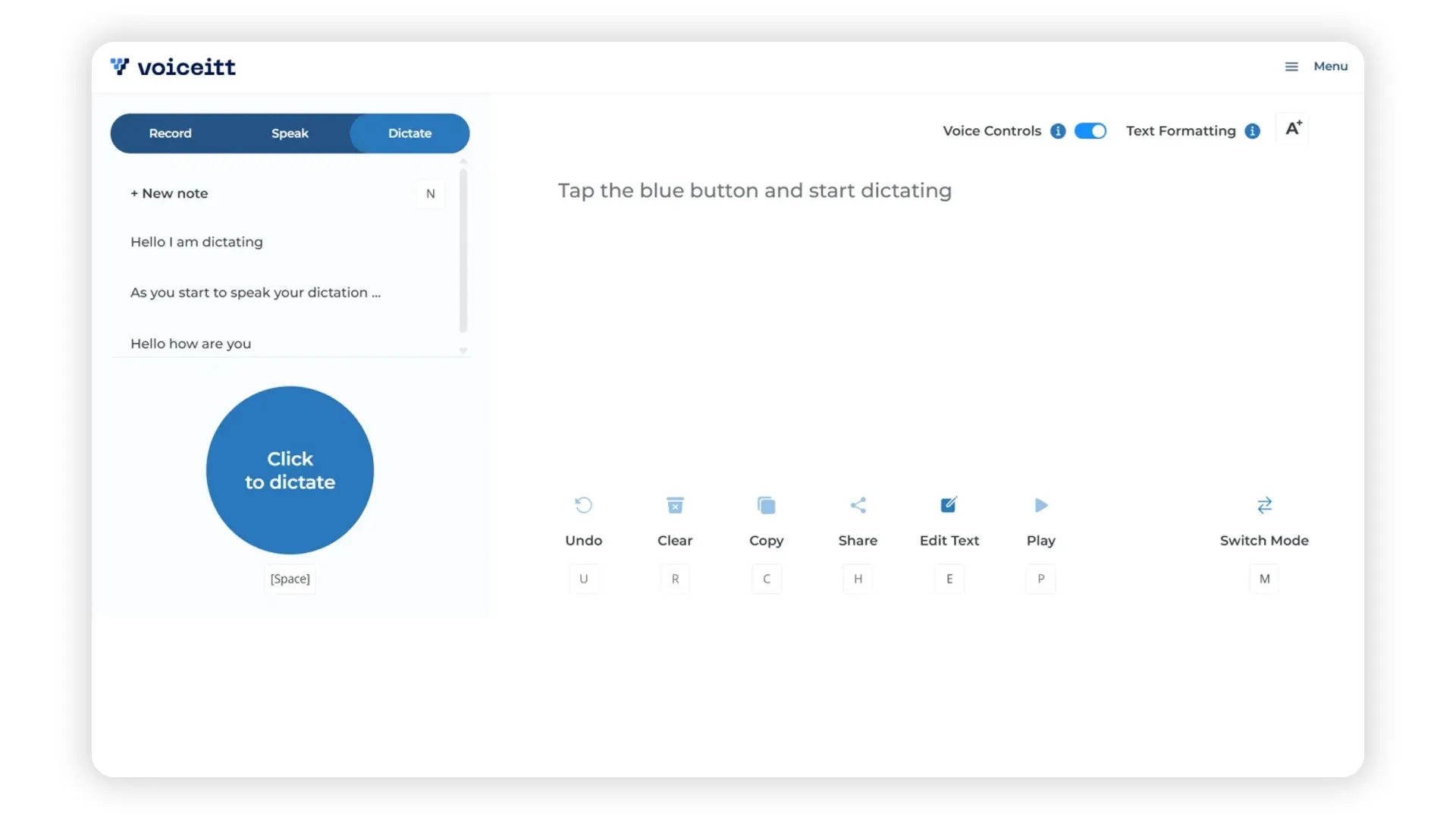
Task: Click the Copy icon
Action: point(766,505)
